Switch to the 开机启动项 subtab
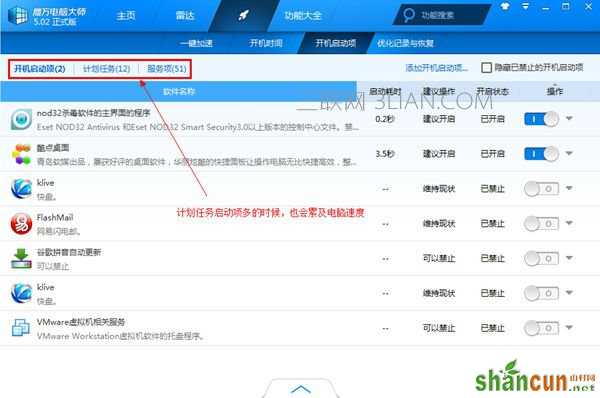The width and height of the screenshot is (600, 398). coord(336,43)
